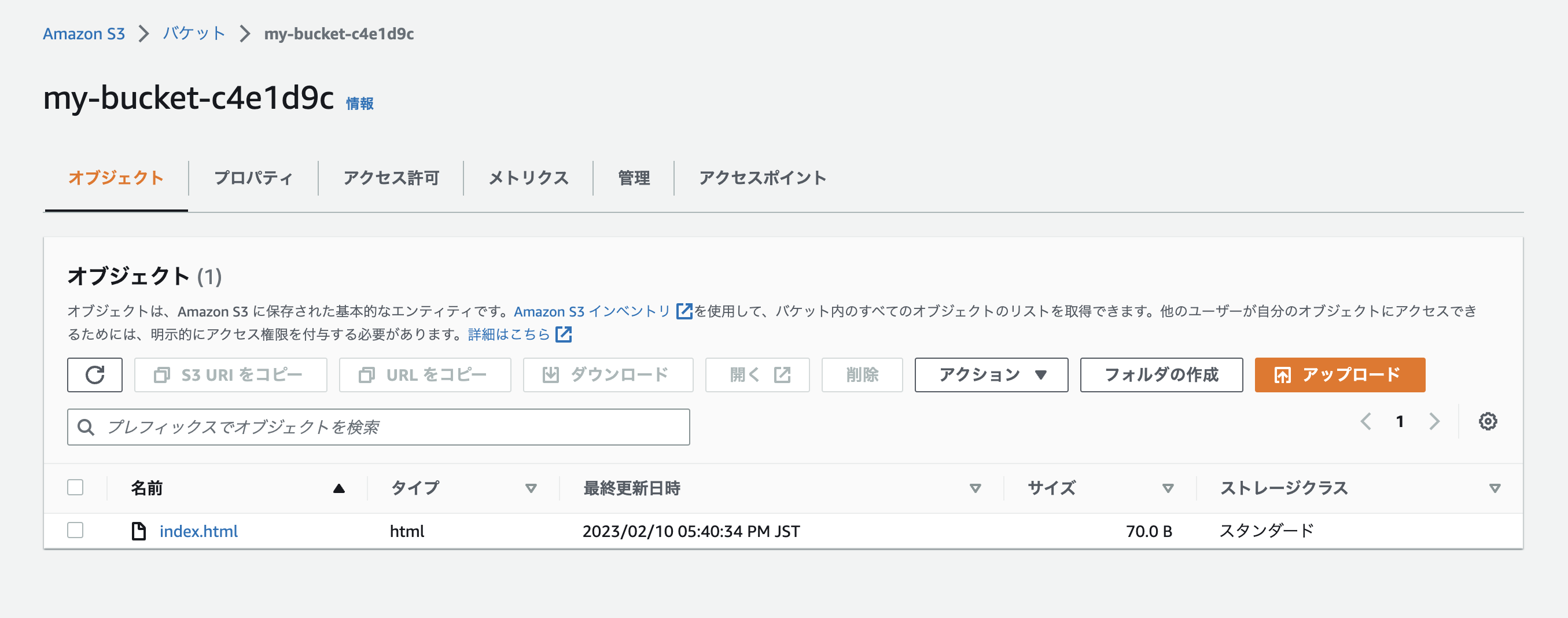Viewport: 1568px width, 618px height.
Task: Click the html type cell
Action: 407,531
